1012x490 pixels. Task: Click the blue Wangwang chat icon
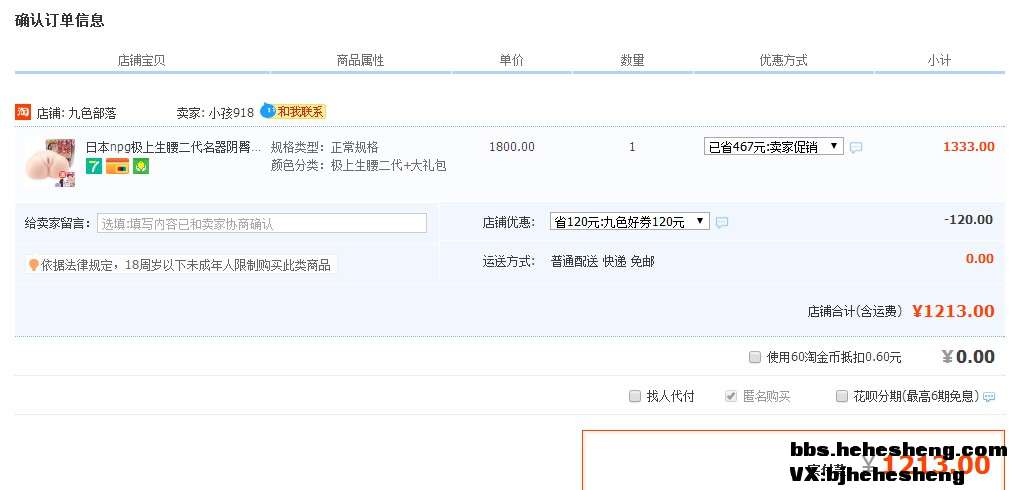pos(267,110)
